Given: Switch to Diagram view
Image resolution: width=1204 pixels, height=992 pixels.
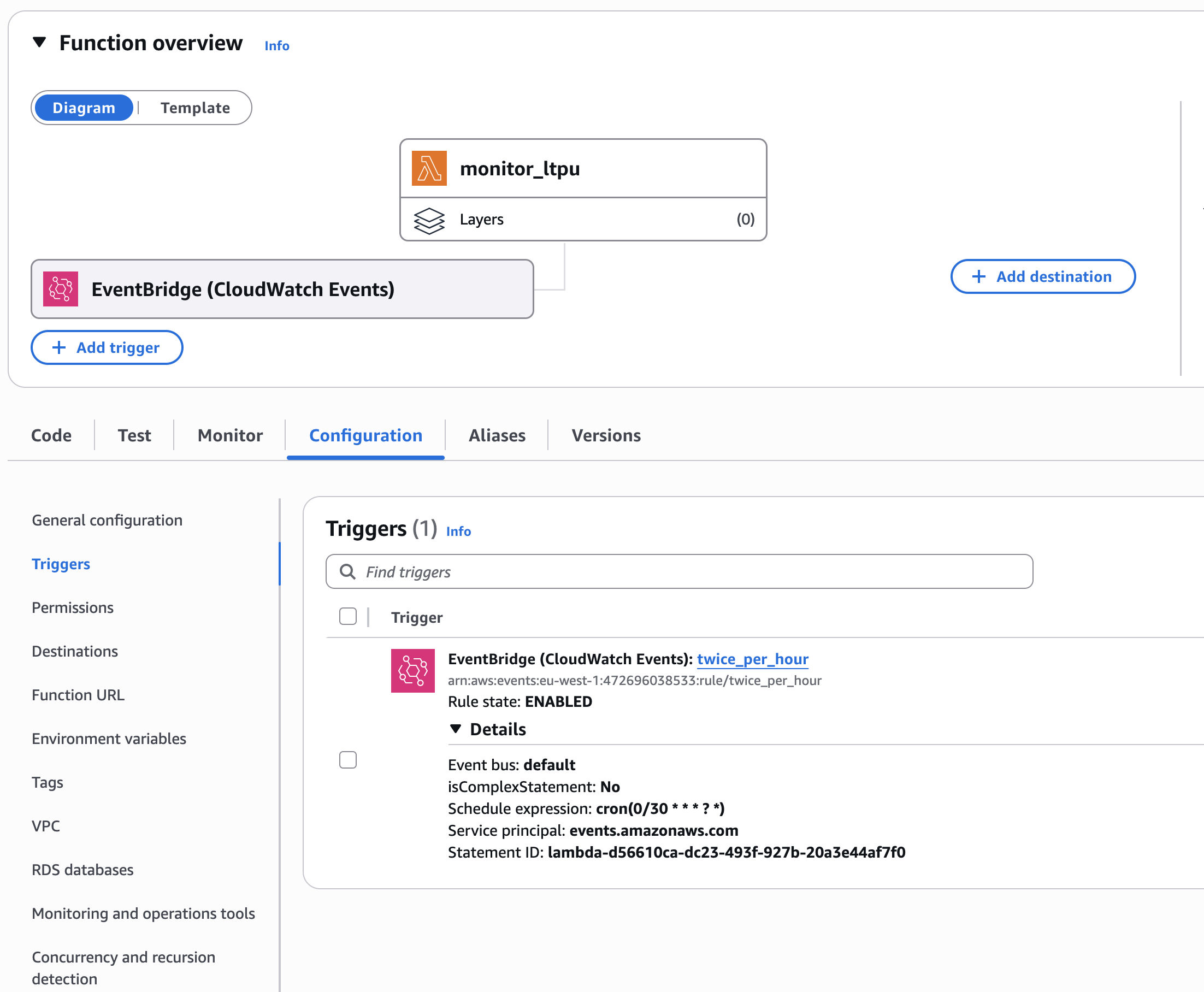Looking at the screenshot, I should pos(84,108).
